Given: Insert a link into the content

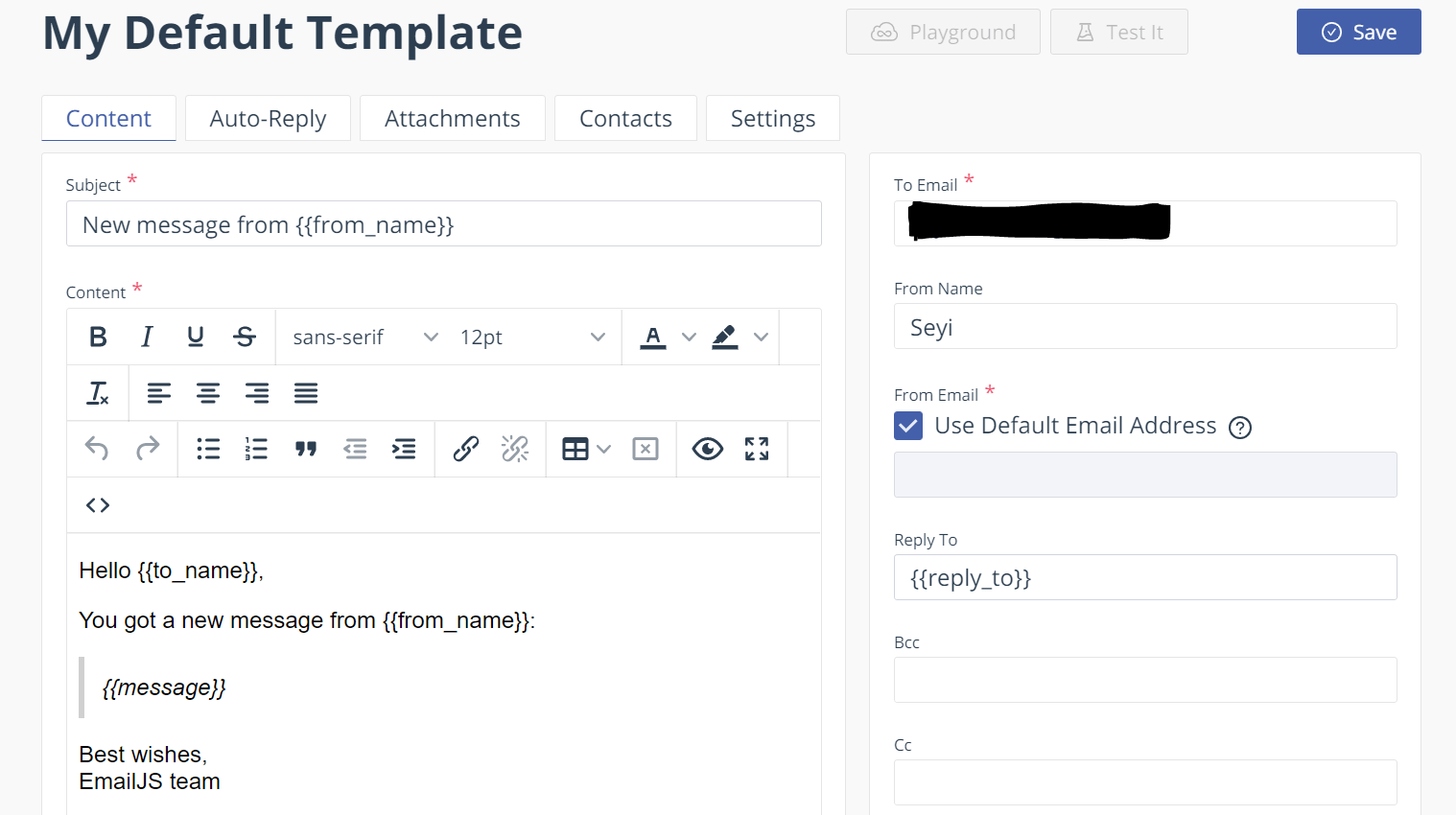Looking at the screenshot, I should [x=466, y=448].
